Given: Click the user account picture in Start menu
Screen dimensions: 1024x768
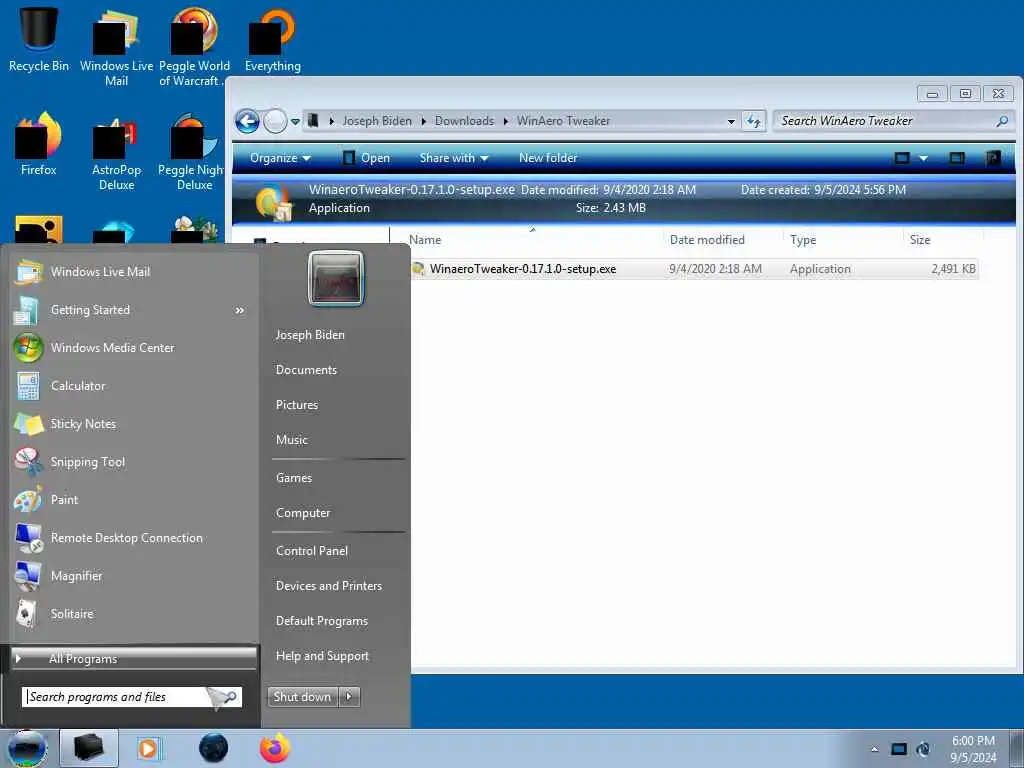Looking at the screenshot, I should pyautogui.click(x=336, y=279).
